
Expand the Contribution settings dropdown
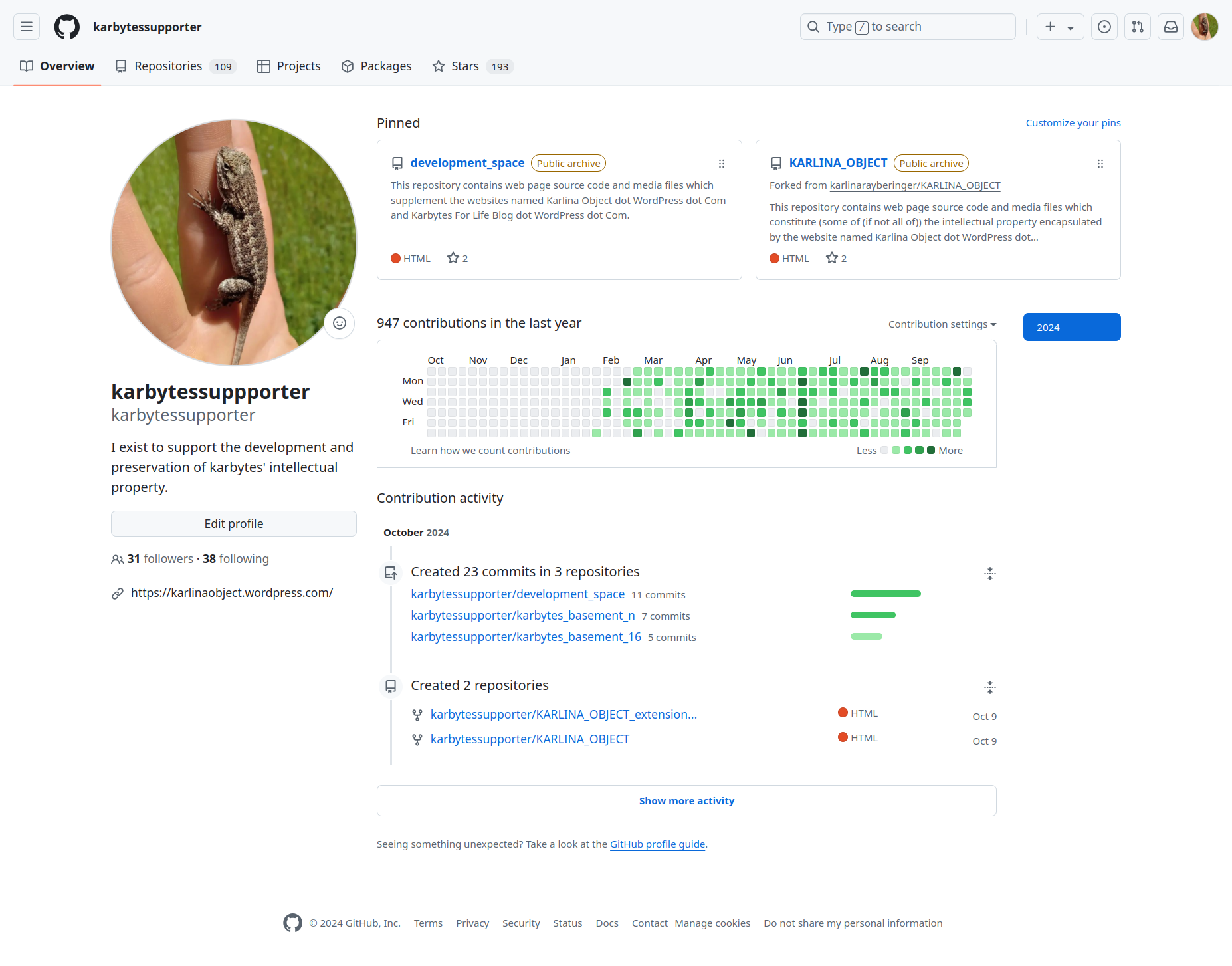(942, 324)
